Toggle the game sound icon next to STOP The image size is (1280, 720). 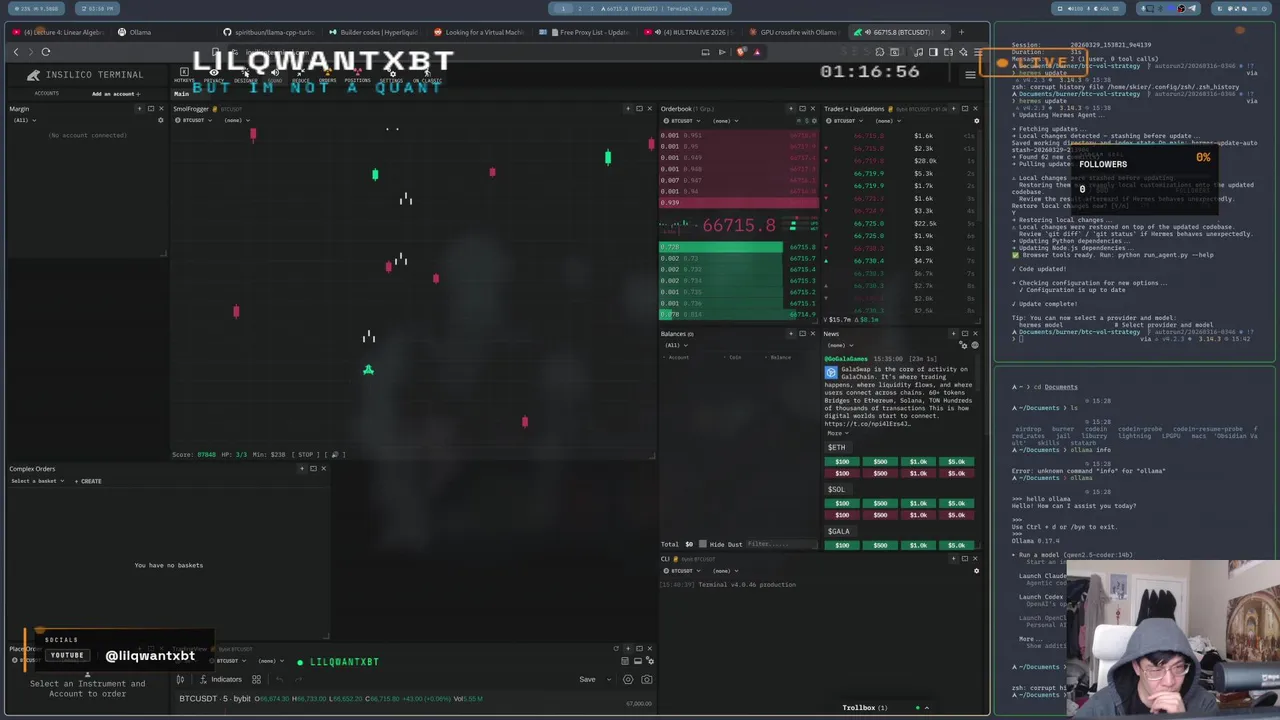(335, 455)
